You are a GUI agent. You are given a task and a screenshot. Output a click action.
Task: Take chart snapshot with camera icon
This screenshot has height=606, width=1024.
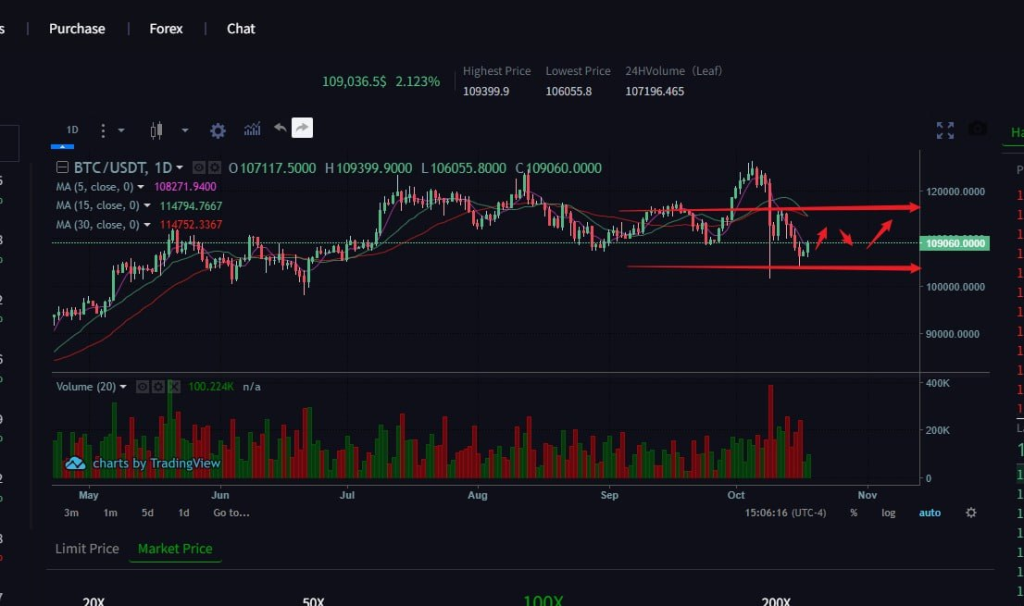[x=977, y=130]
